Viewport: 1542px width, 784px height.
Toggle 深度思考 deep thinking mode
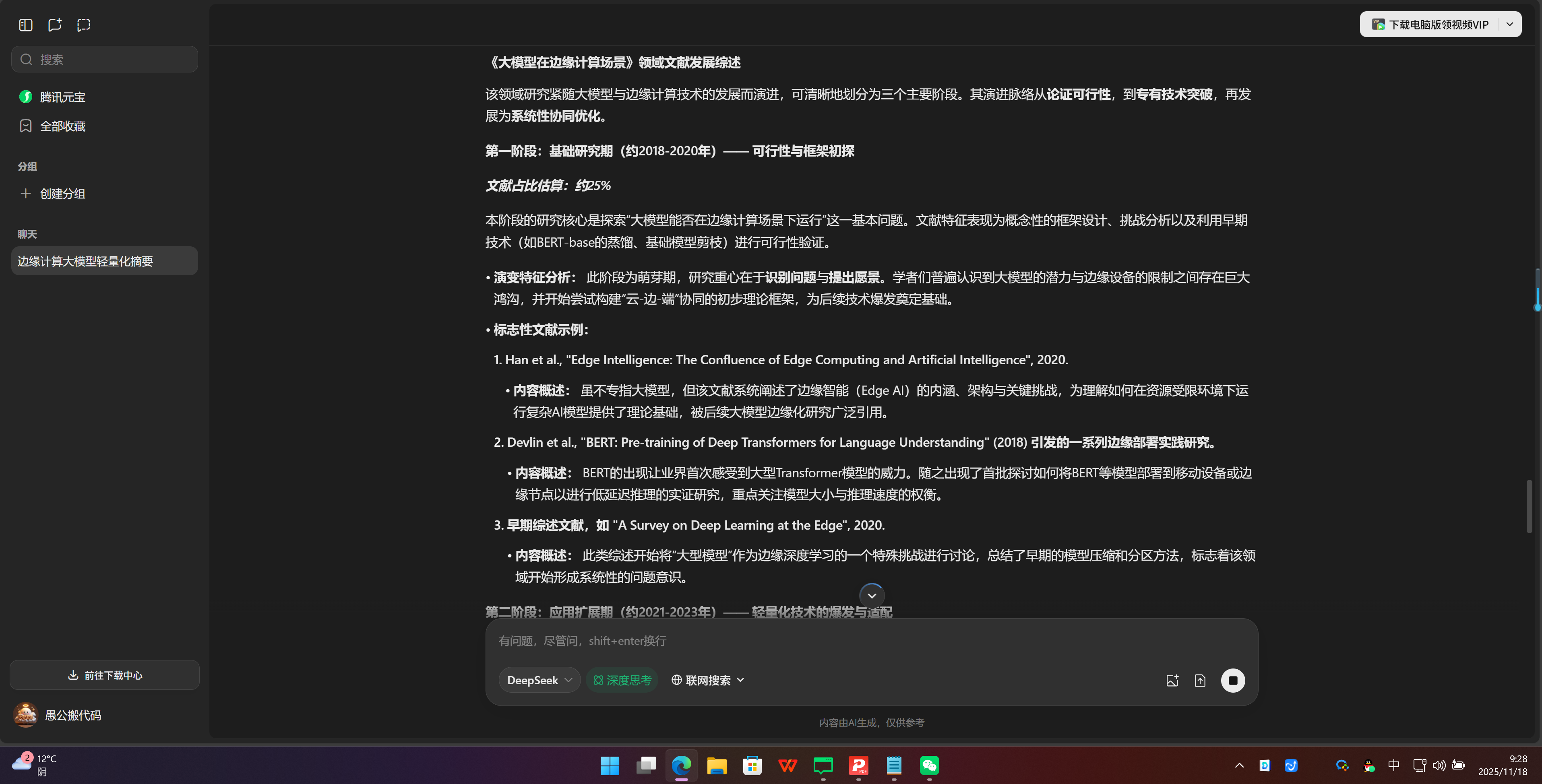click(622, 680)
